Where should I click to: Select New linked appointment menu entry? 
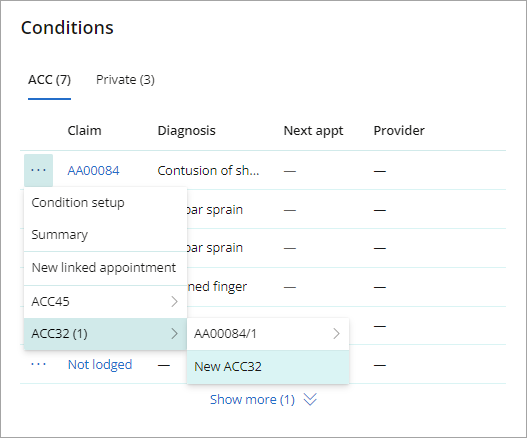tap(106, 268)
